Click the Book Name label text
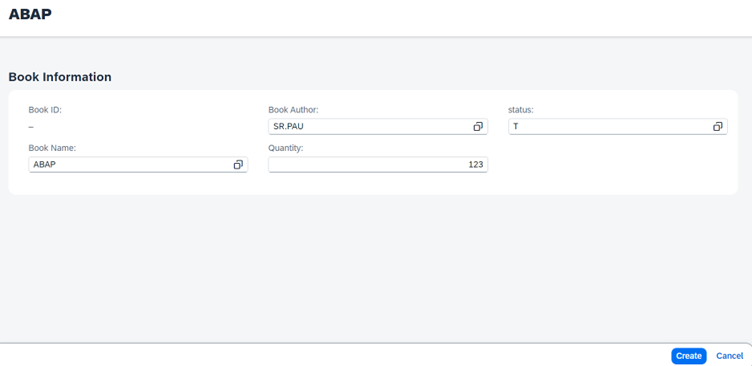 (52, 148)
